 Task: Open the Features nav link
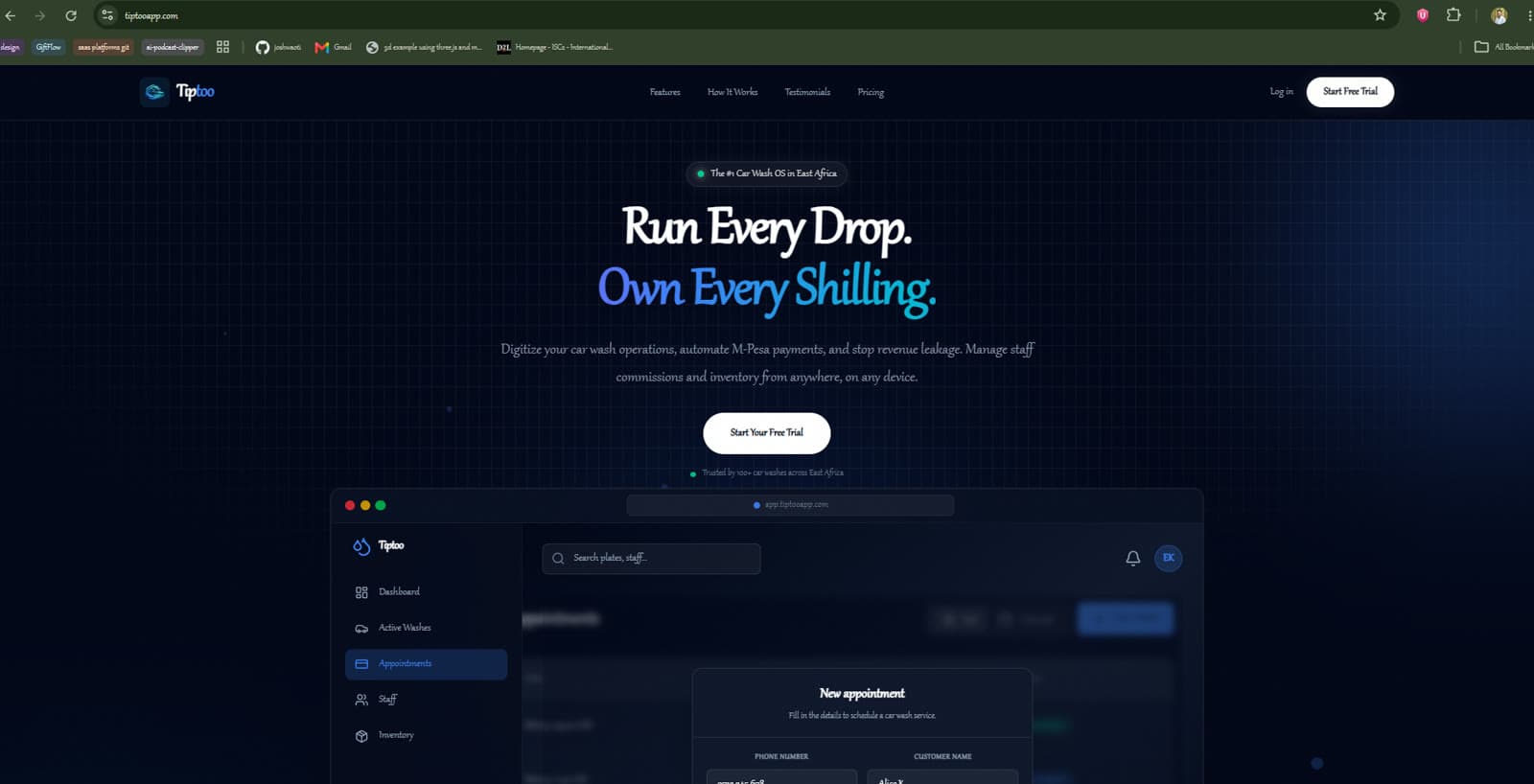click(x=664, y=92)
